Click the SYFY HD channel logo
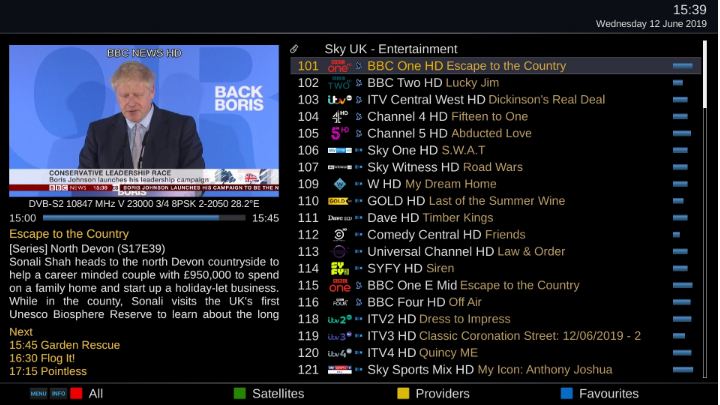Screen dimensions: 720x405 (x=339, y=269)
